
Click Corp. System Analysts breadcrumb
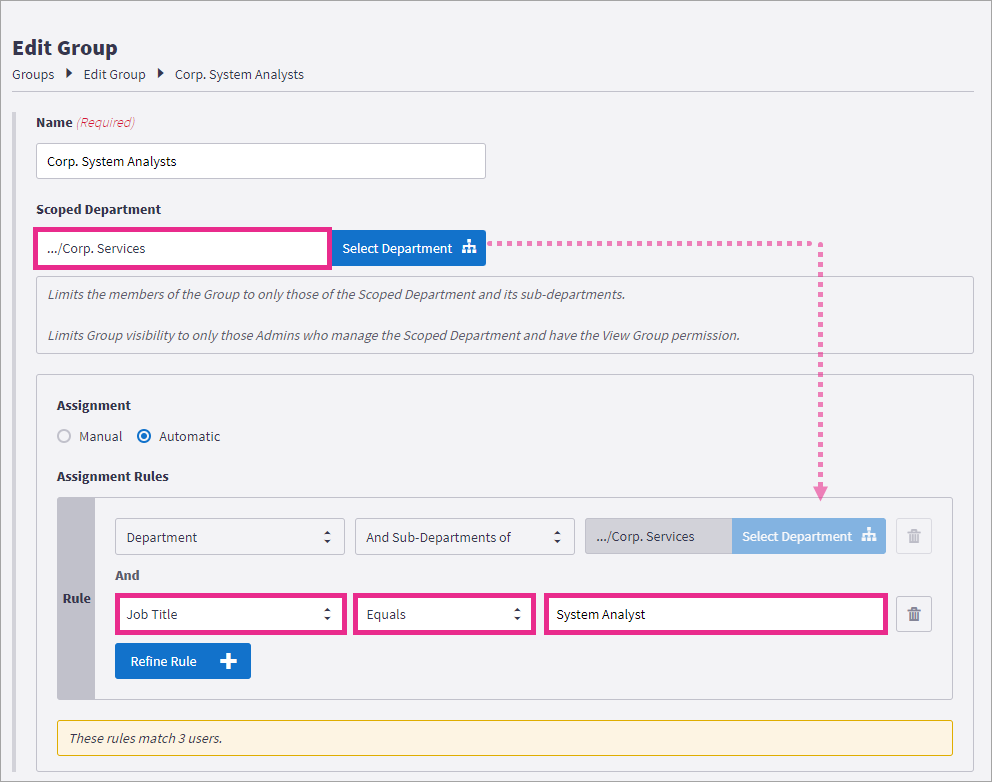pos(239,75)
